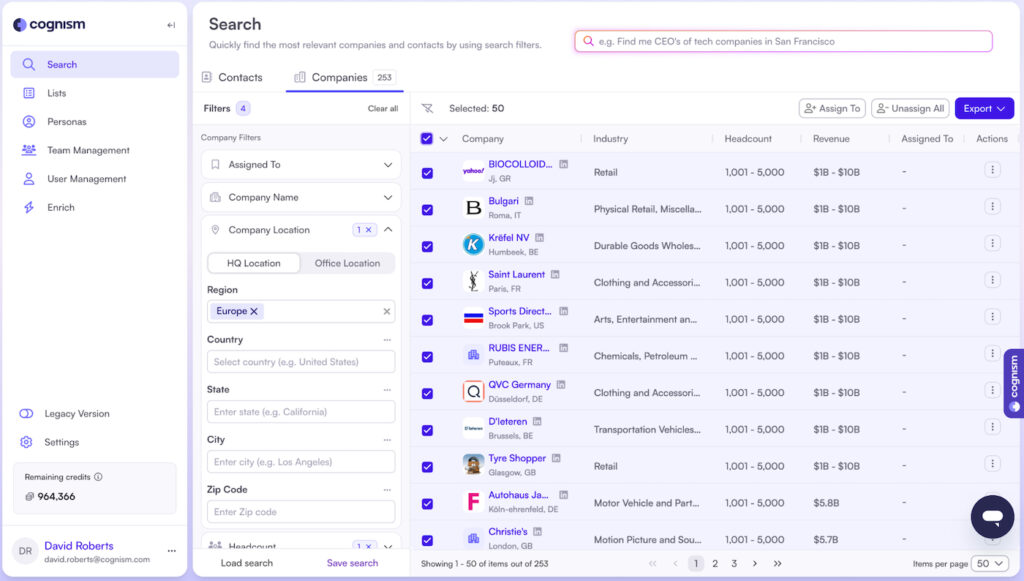1024x581 pixels.
Task: Open actions menu for D'Ieteren row
Action: coord(992,427)
